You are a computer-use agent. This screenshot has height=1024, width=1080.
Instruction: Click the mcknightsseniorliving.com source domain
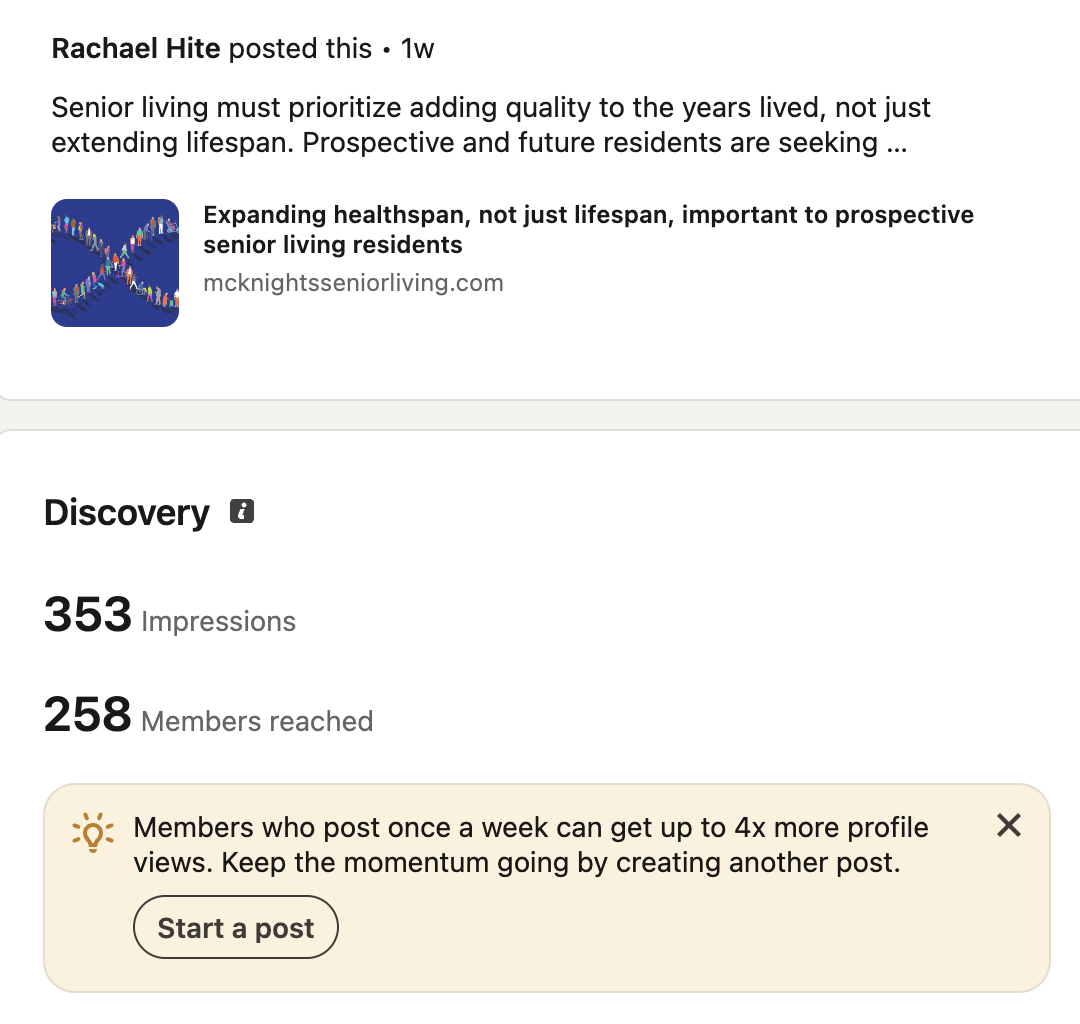pos(353,283)
